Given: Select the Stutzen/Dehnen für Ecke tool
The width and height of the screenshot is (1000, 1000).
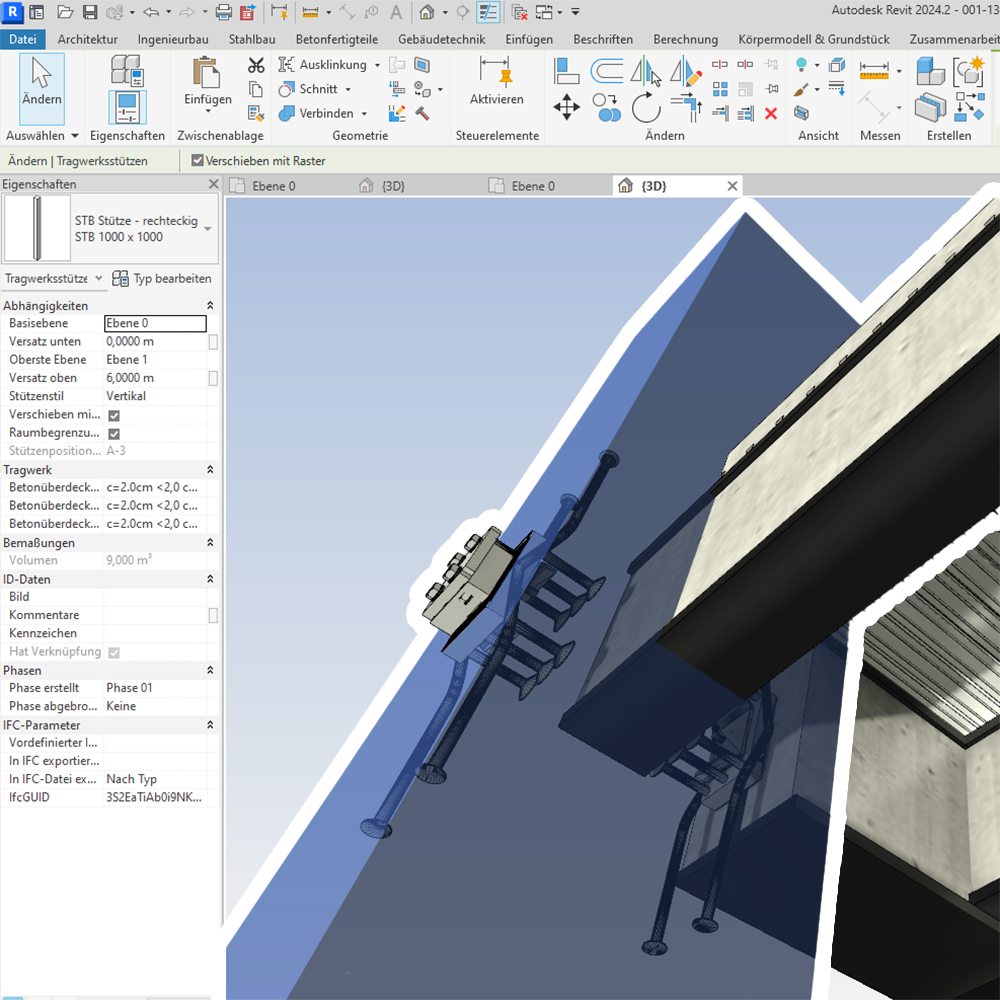Looking at the screenshot, I should point(686,107).
